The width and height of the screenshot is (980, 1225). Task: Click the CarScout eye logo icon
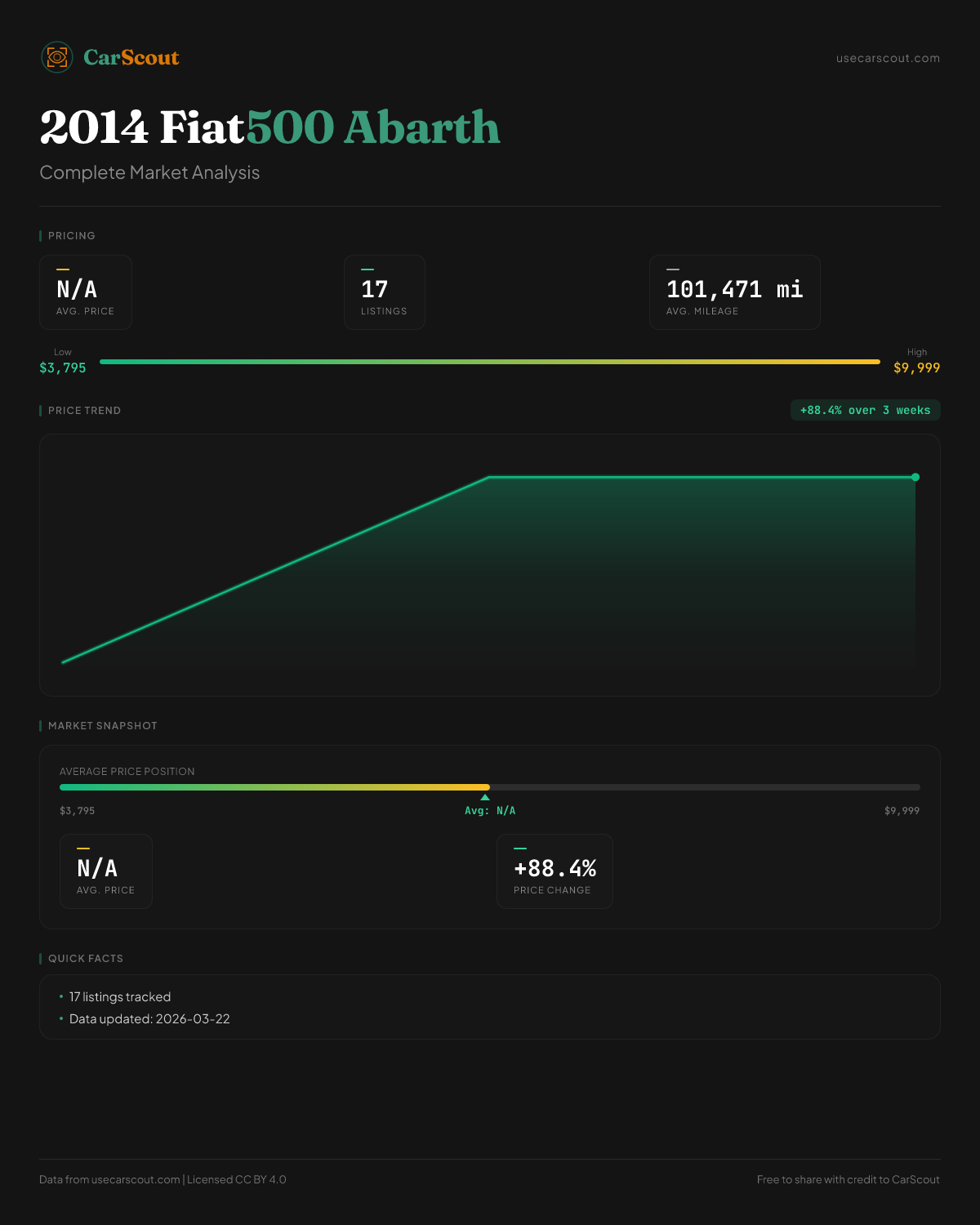coord(57,57)
